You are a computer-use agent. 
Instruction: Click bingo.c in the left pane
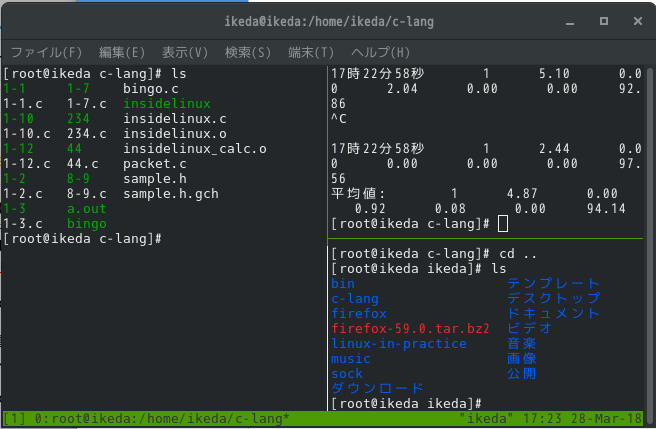tap(151, 89)
